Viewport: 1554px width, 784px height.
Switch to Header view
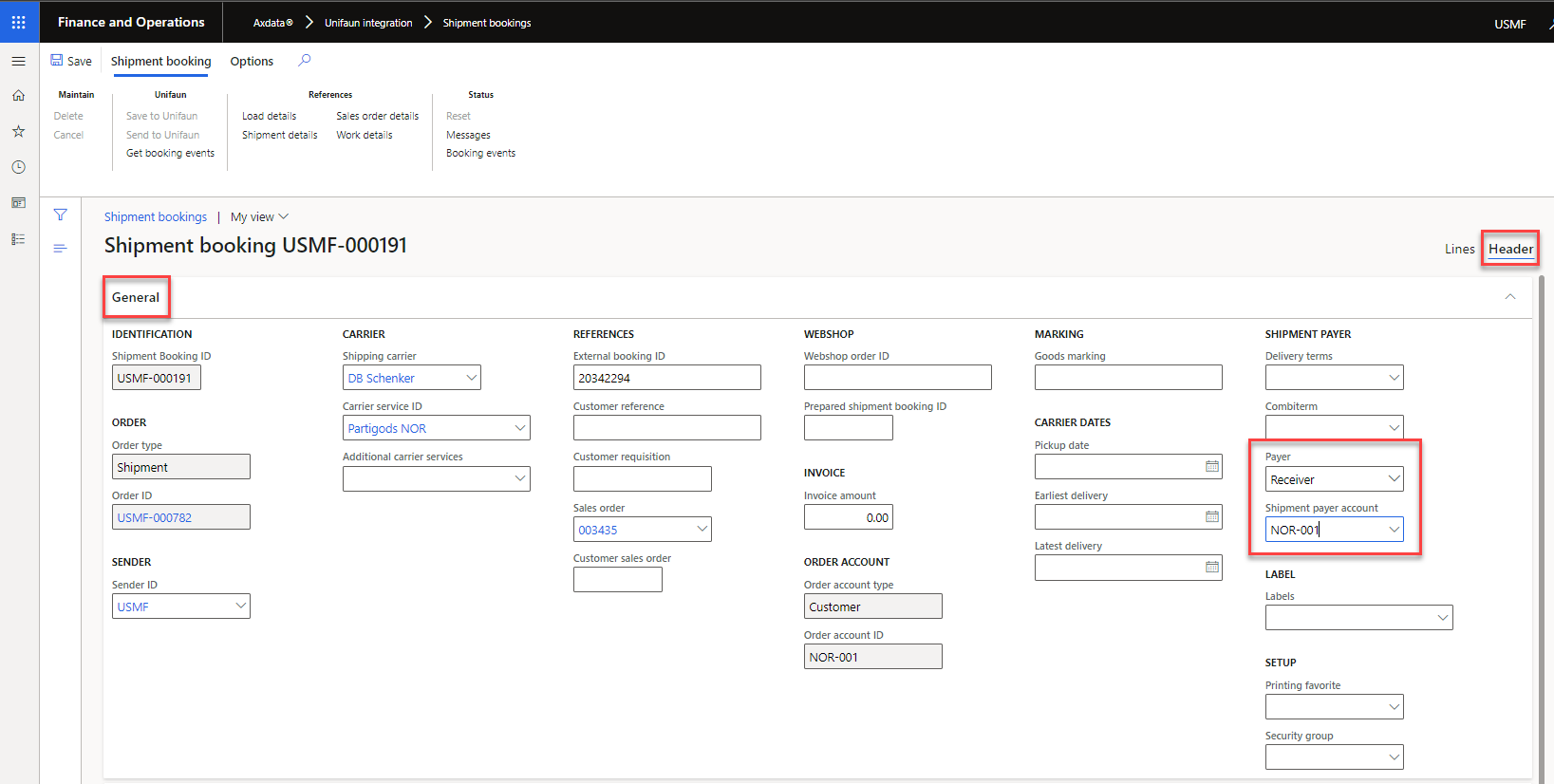(1510, 249)
